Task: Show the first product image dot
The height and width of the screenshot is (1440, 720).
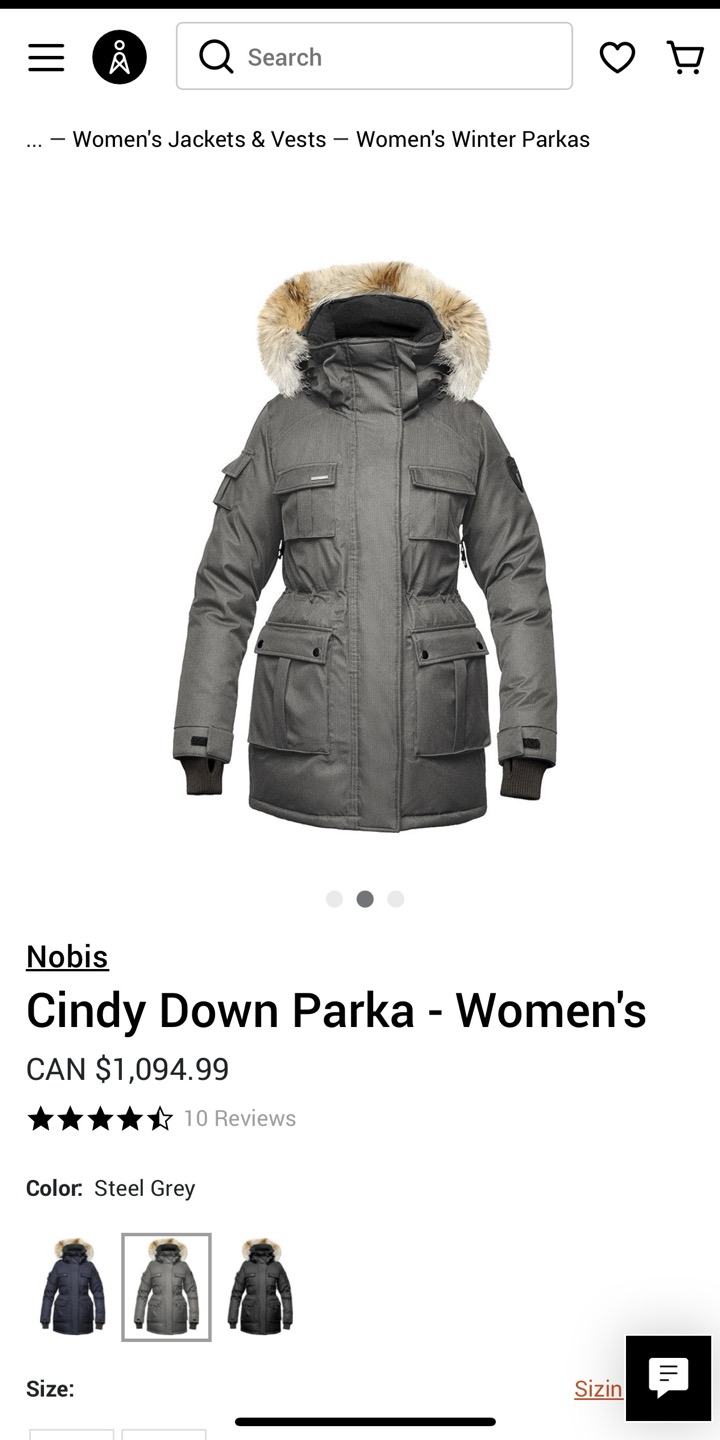Action: coord(334,899)
